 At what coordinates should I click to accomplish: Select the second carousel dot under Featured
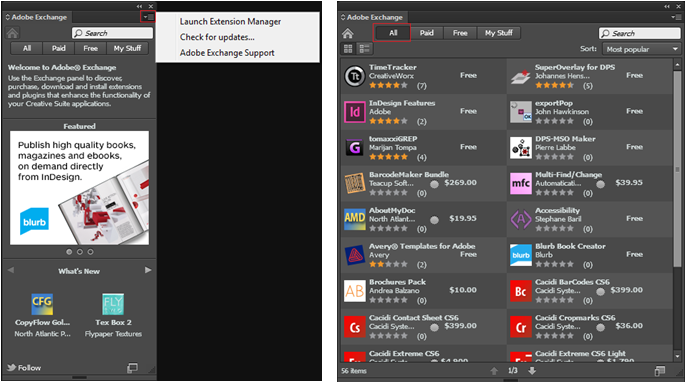(x=80, y=252)
